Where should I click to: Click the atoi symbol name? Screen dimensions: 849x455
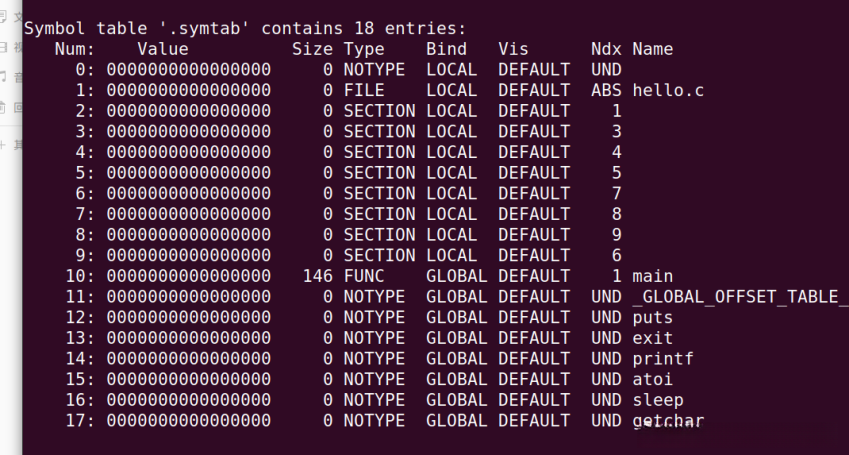652,379
